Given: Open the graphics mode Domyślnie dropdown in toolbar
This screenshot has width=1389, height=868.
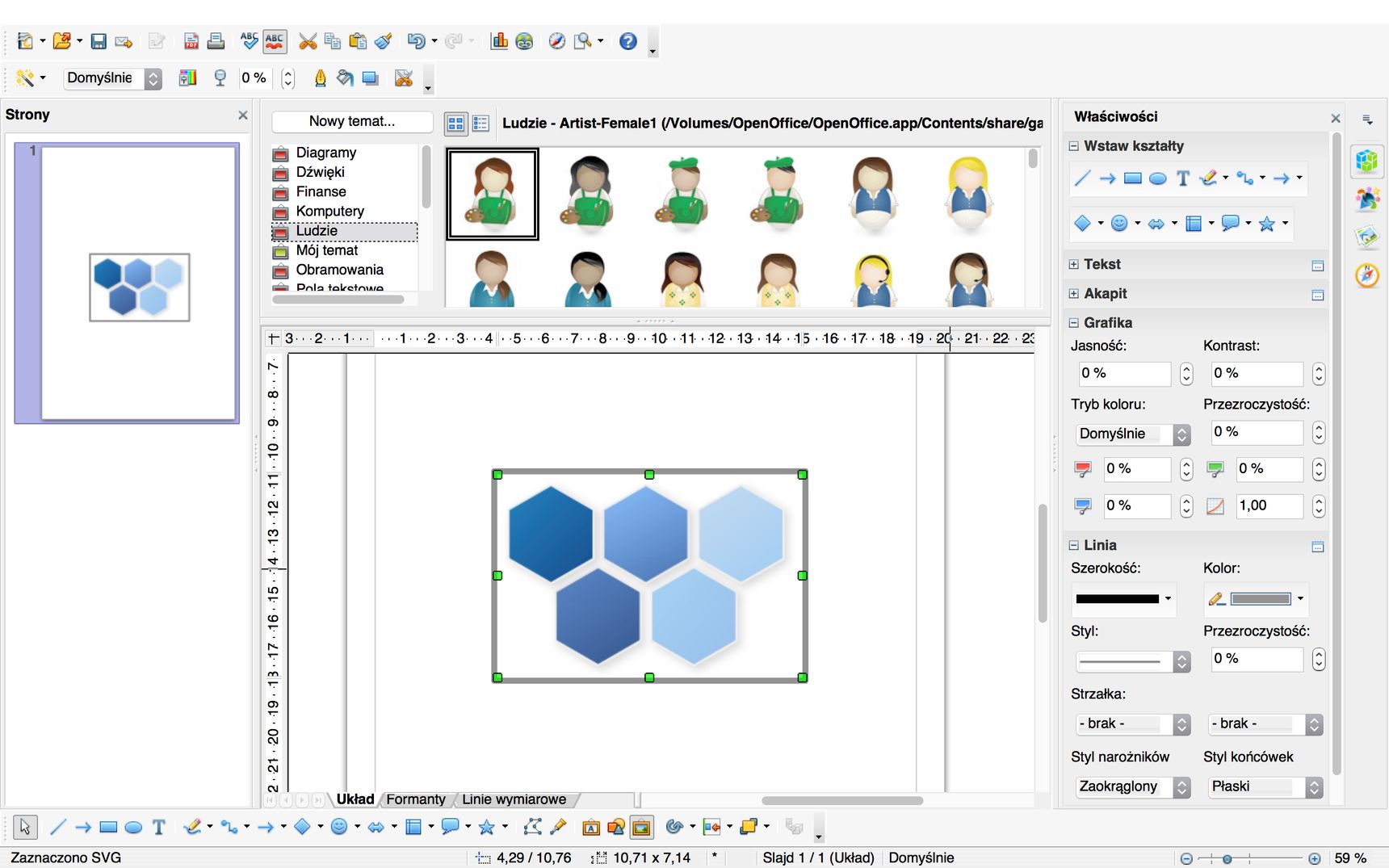Looking at the screenshot, I should pos(112,78).
